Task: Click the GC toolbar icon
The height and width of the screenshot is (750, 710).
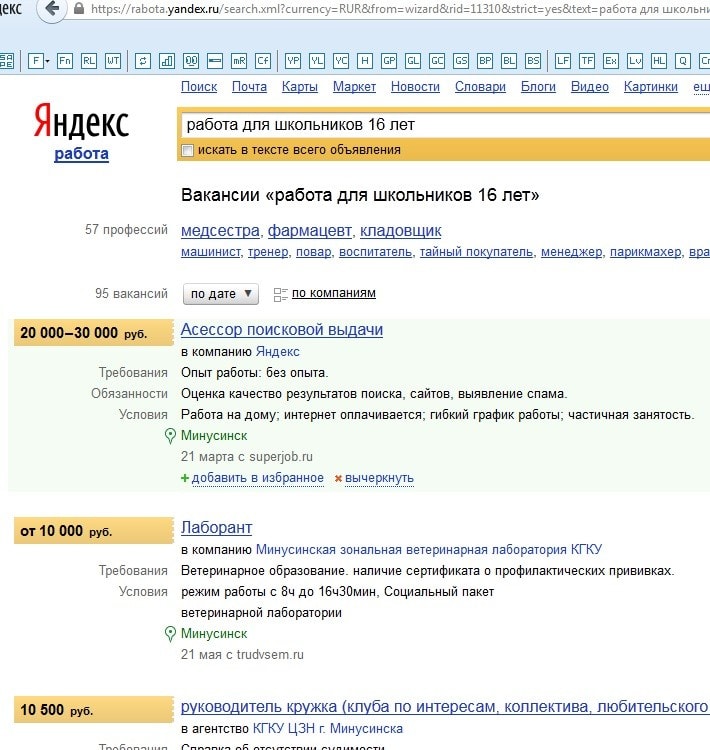Action: pyautogui.click(x=437, y=61)
